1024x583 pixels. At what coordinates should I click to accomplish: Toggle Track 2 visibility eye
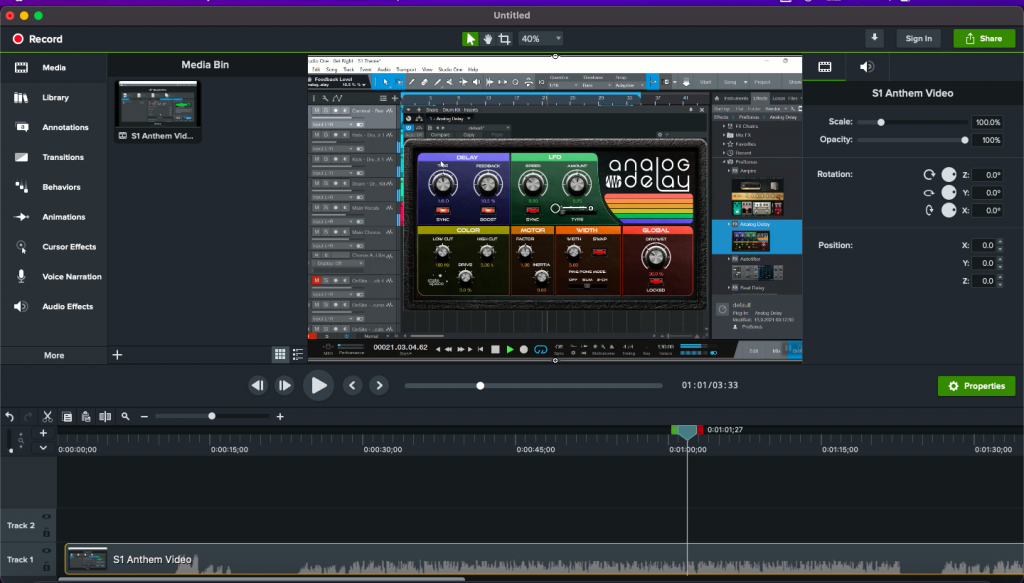[46, 517]
